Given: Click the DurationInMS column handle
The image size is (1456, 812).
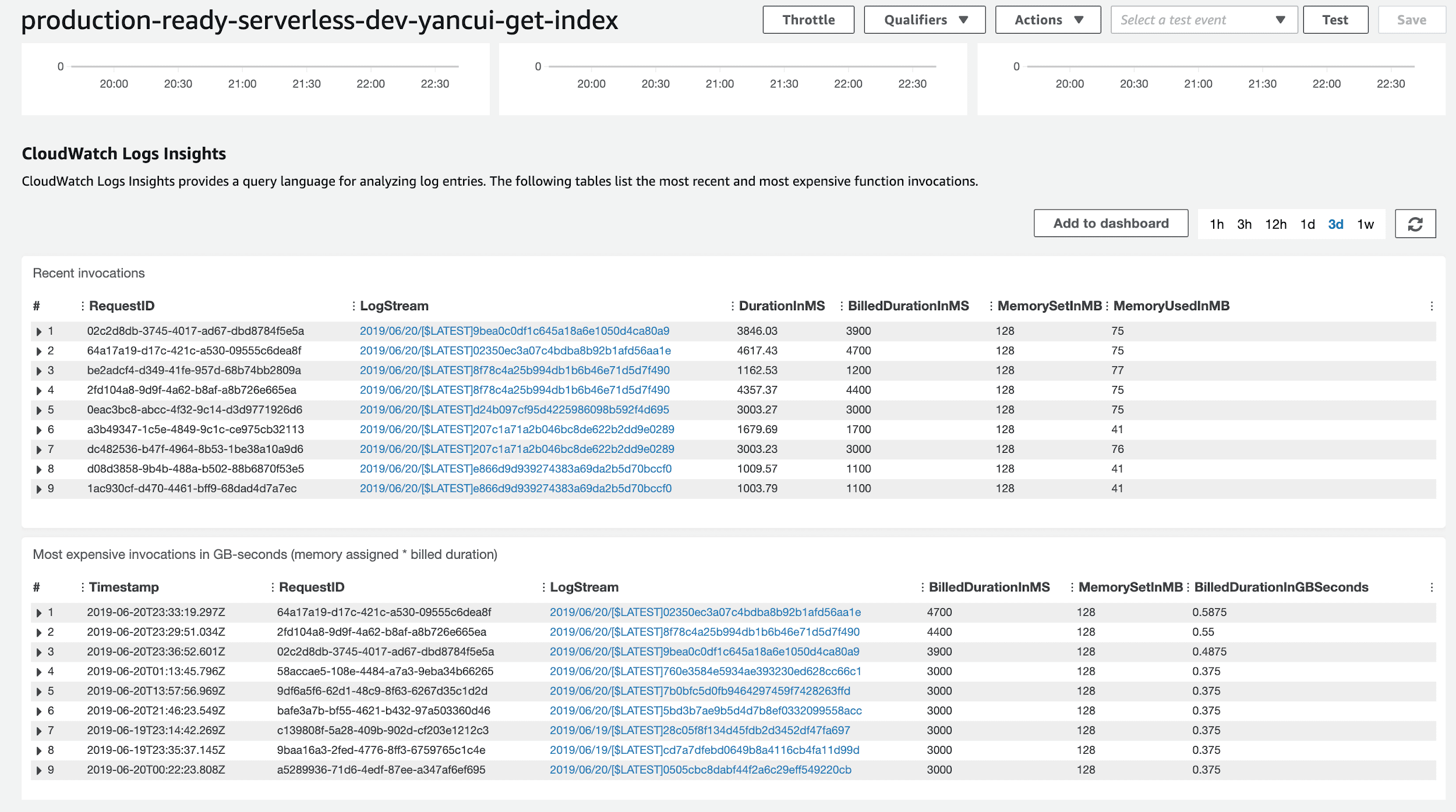Looking at the screenshot, I should pyautogui.click(x=731, y=305).
